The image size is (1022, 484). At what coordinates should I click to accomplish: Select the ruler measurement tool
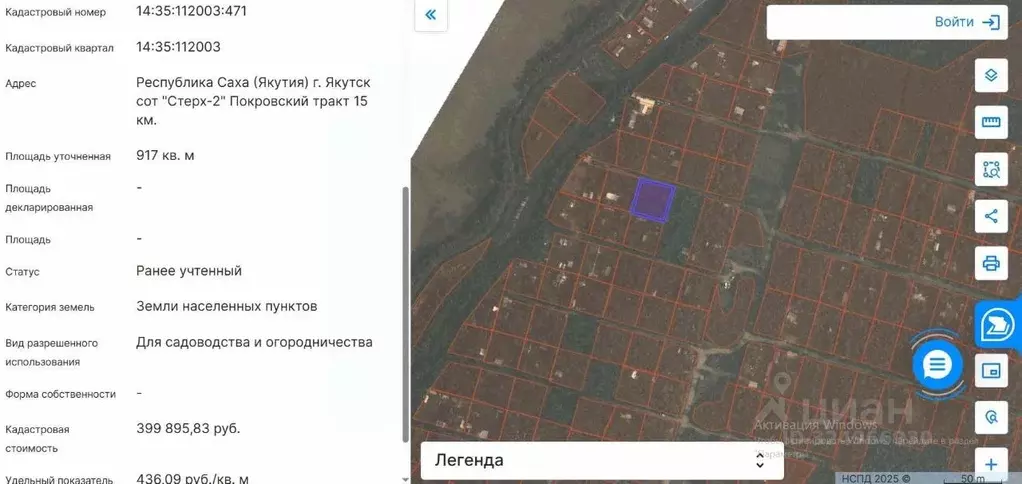[x=991, y=122]
